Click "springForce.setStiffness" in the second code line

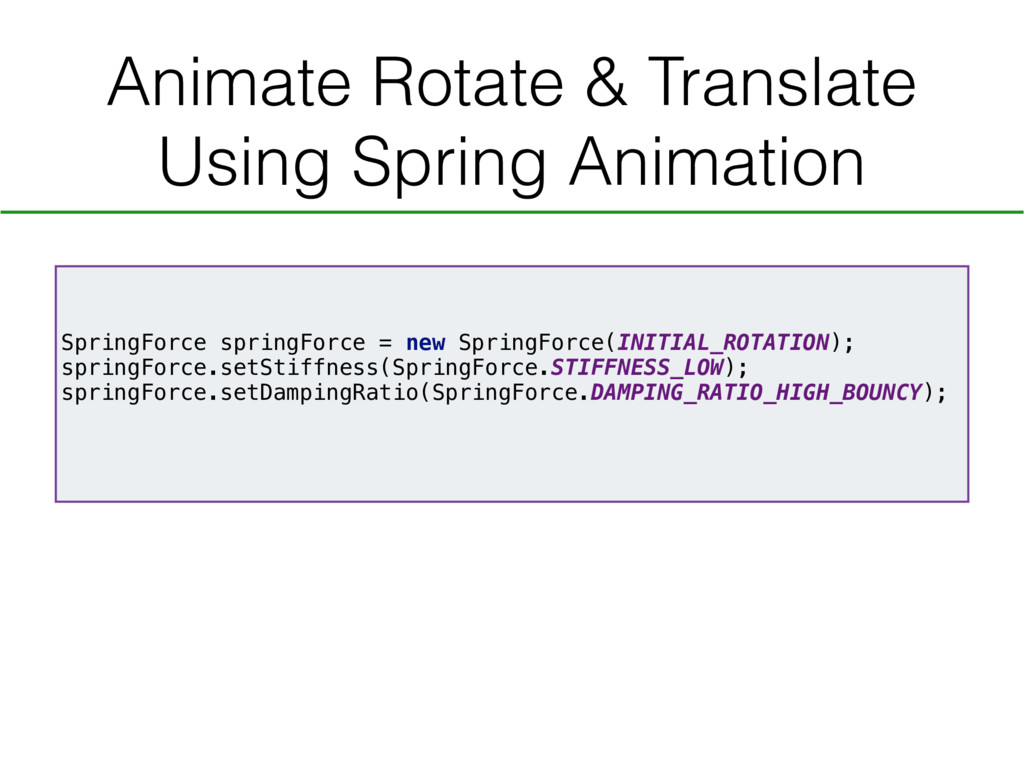(220, 368)
